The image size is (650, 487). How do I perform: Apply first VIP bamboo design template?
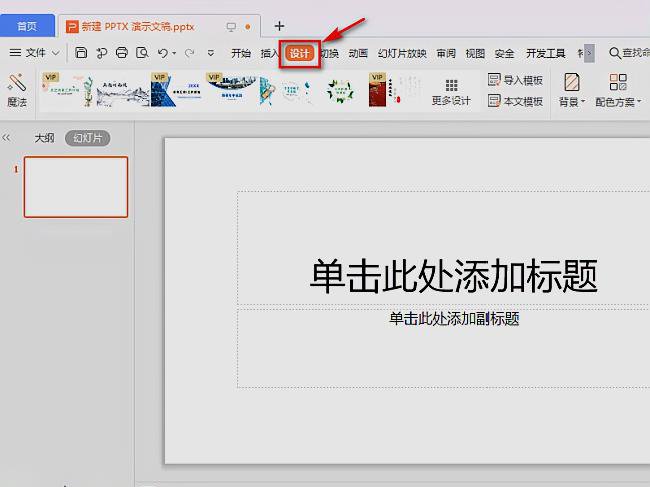coord(68,90)
